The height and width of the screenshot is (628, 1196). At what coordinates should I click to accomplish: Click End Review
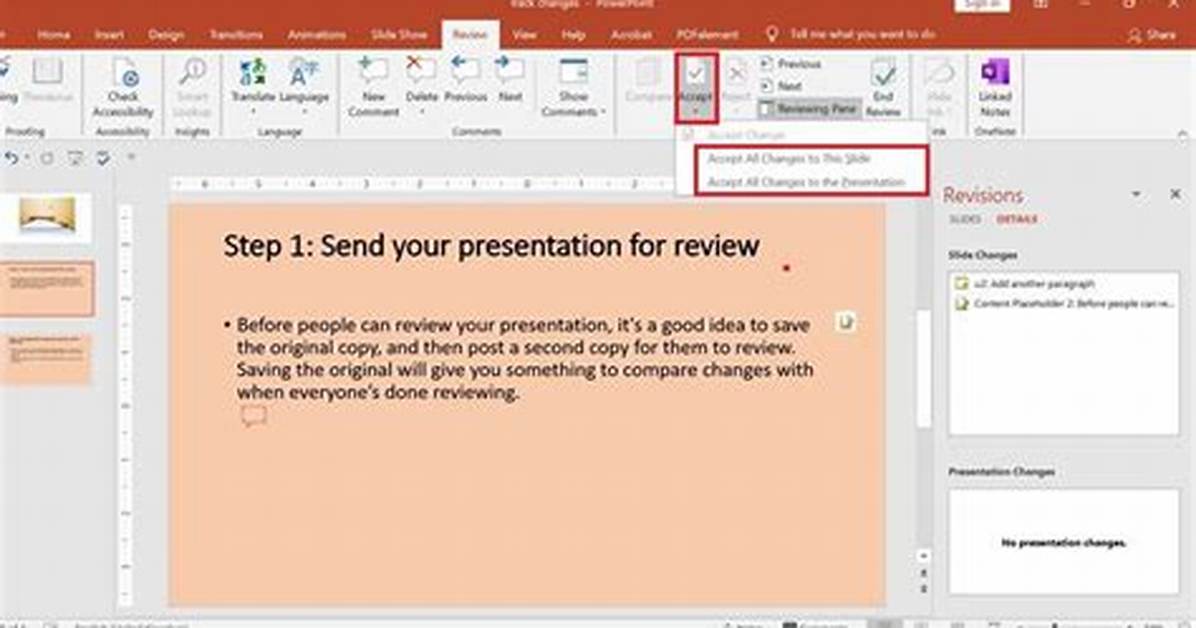pyautogui.click(x=883, y=89)
